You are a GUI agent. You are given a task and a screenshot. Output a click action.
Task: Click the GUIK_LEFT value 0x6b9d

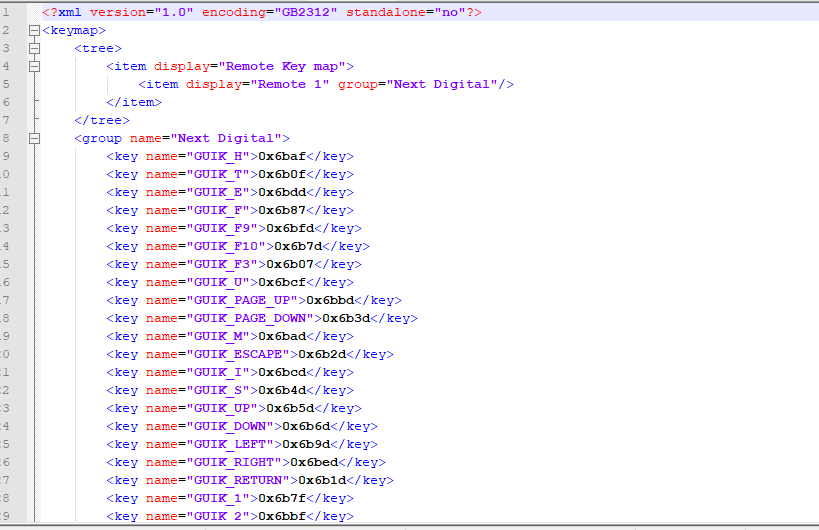click(x=306, y=444)
